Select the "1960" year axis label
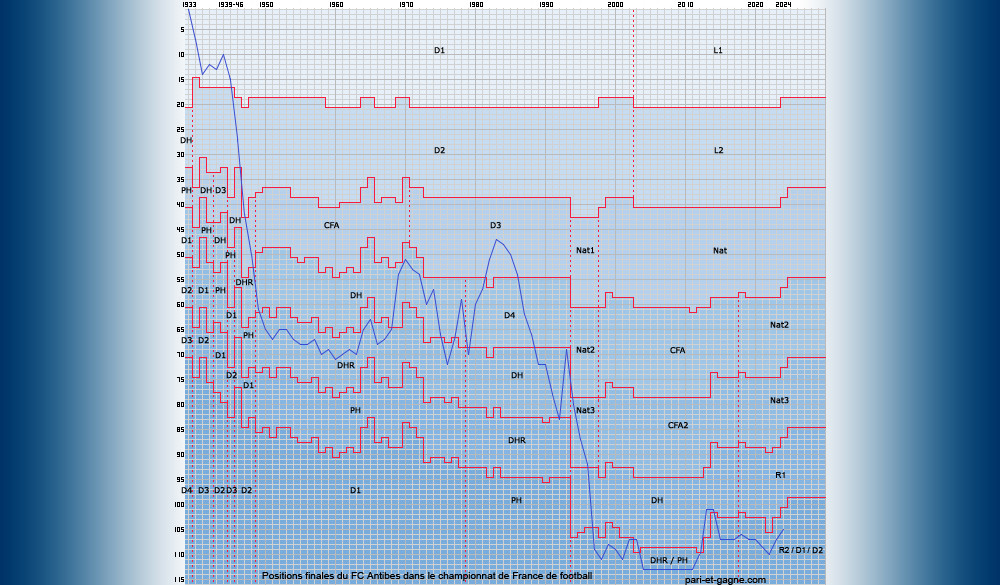 click(336, 4)
